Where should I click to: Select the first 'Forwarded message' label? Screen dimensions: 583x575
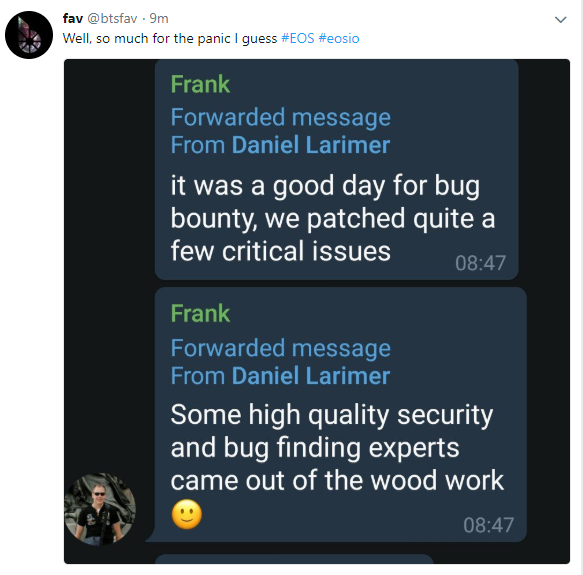point(281,117)
